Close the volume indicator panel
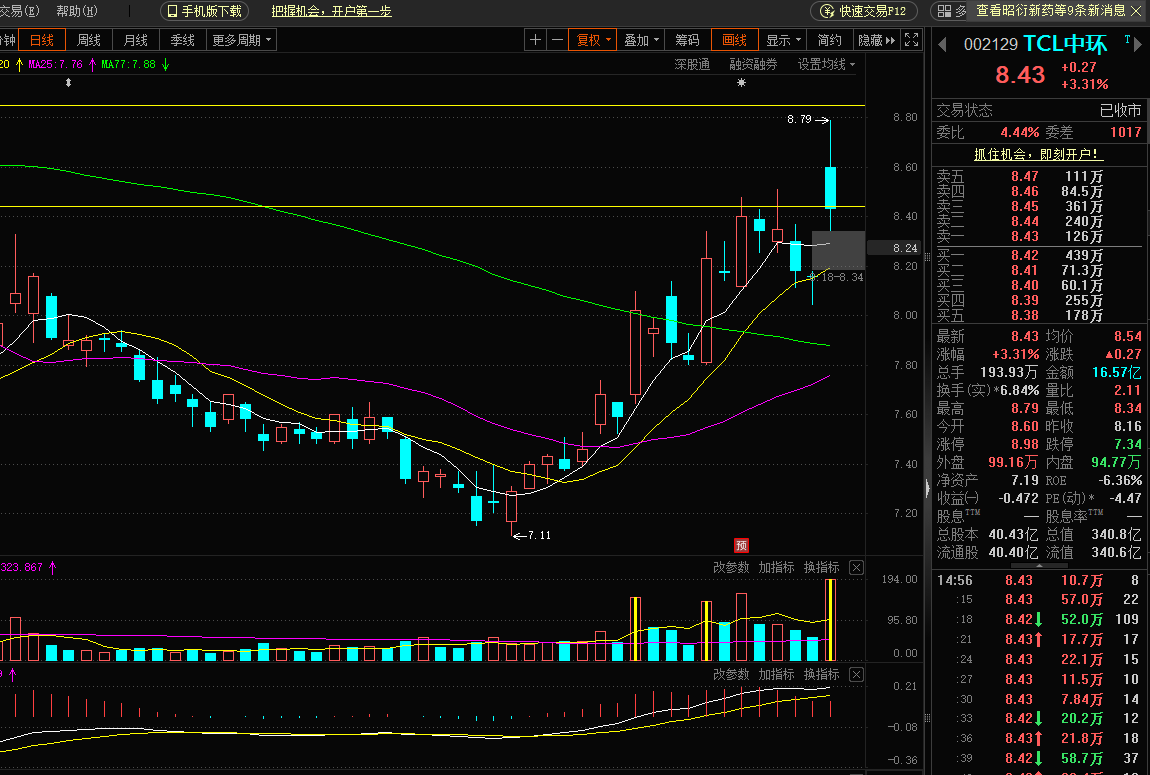This screenshot has width=1150, height=775. [x=856, y=568]
